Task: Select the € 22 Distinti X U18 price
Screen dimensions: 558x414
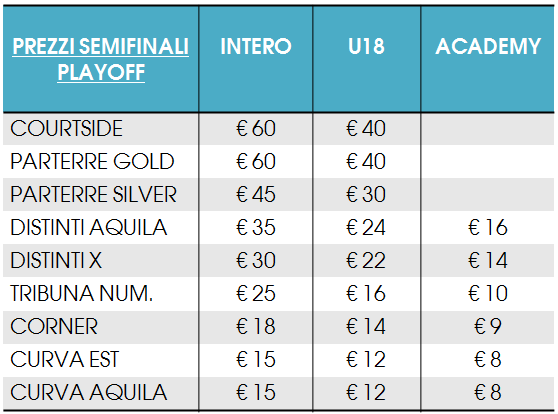Action: pos(366,261)
